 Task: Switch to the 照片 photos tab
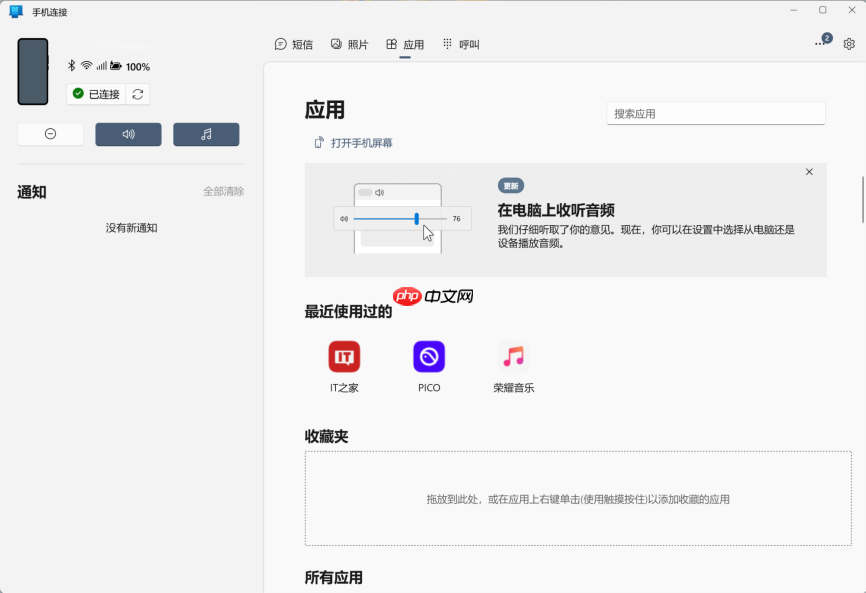coord(350,45)
